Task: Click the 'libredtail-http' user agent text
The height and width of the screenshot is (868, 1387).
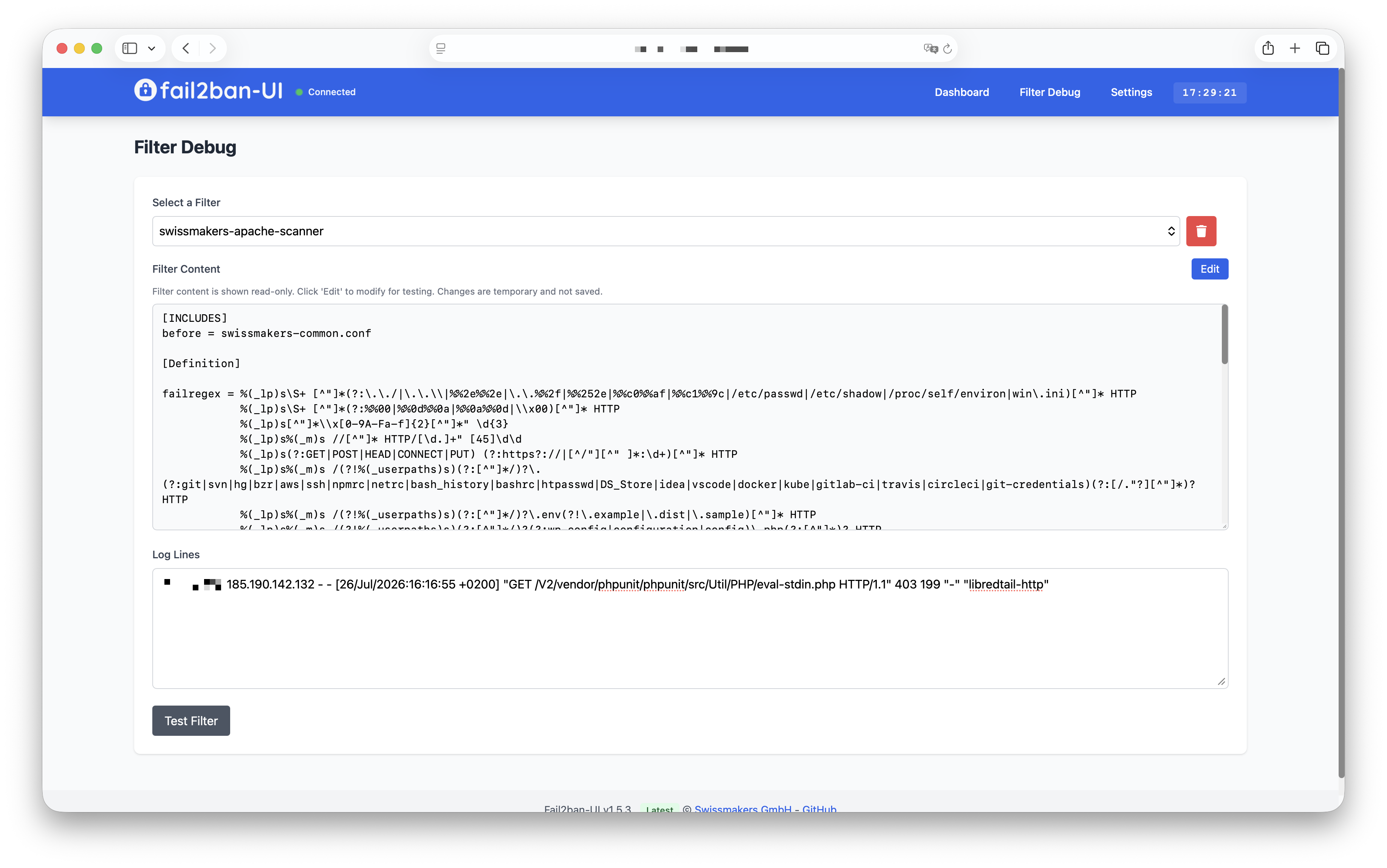Action: [1006, 584]
